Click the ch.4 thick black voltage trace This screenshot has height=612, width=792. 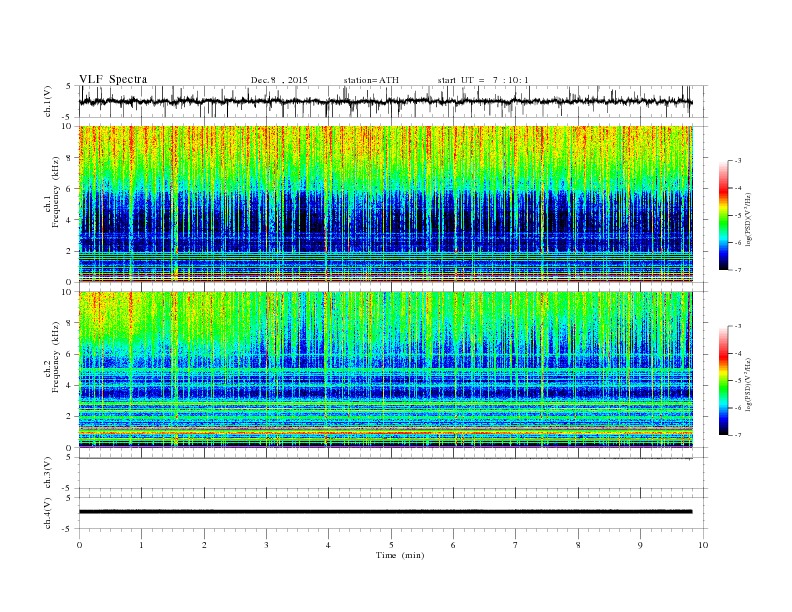(385, 512)
